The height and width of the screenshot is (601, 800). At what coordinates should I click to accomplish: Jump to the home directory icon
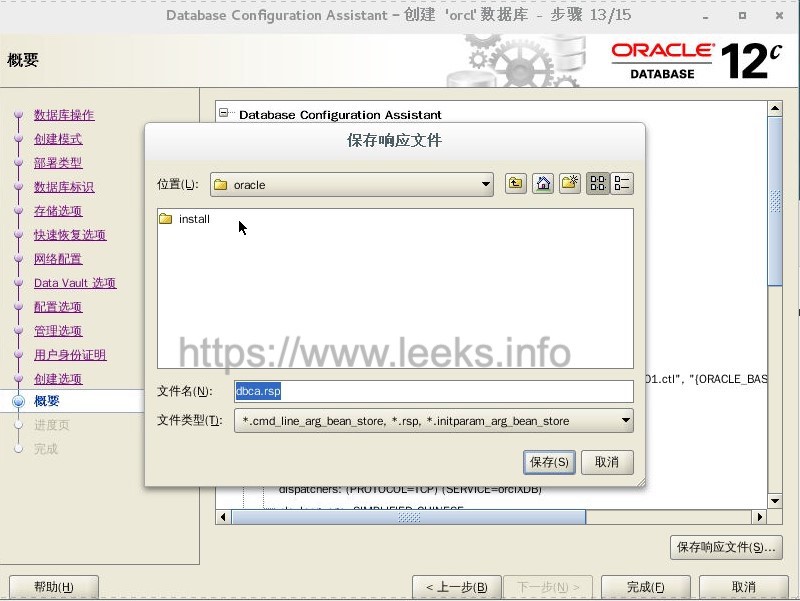[x=543, y=184]
